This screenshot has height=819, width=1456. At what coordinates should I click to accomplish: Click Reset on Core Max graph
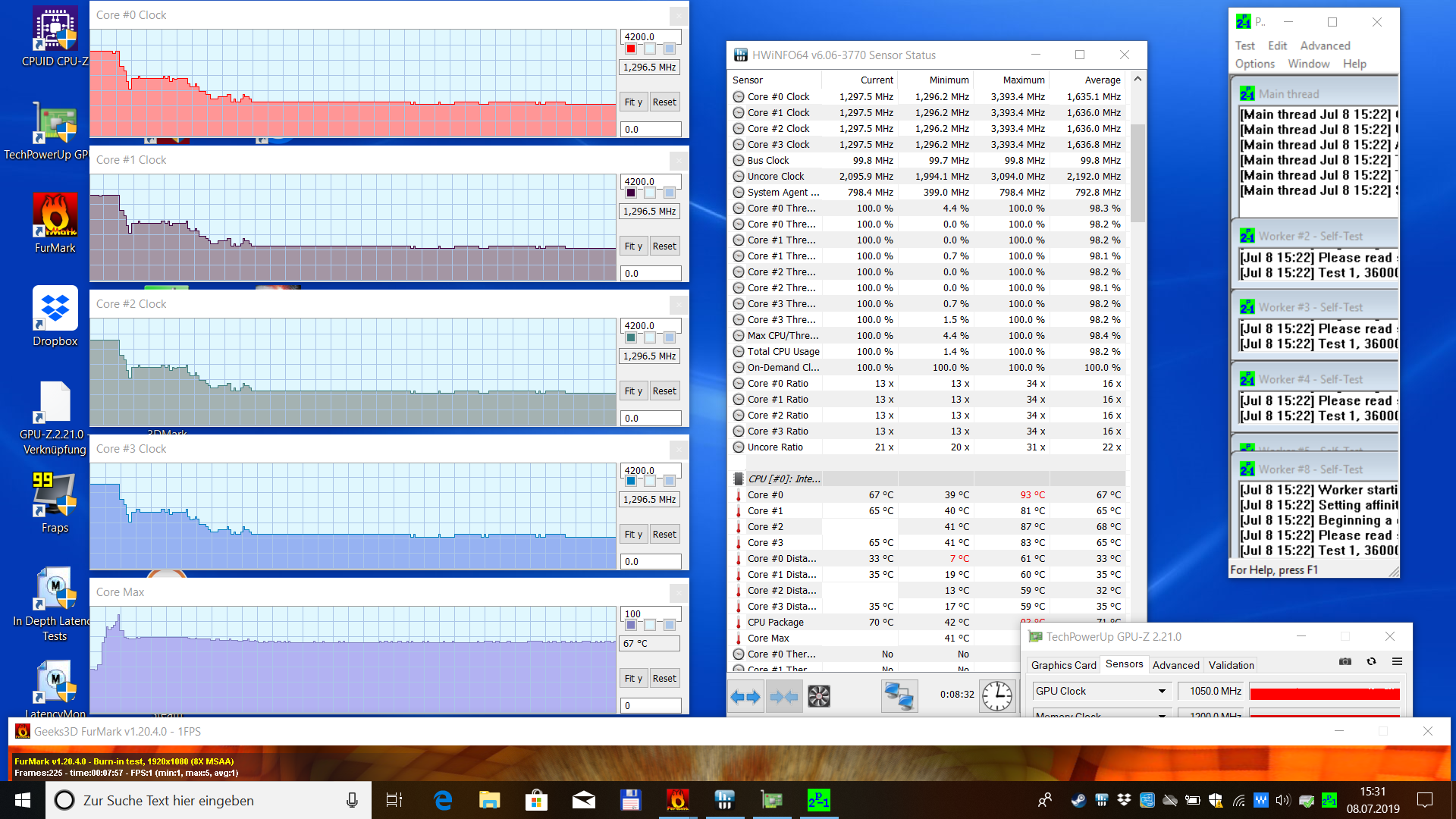[x=664, y=679]
